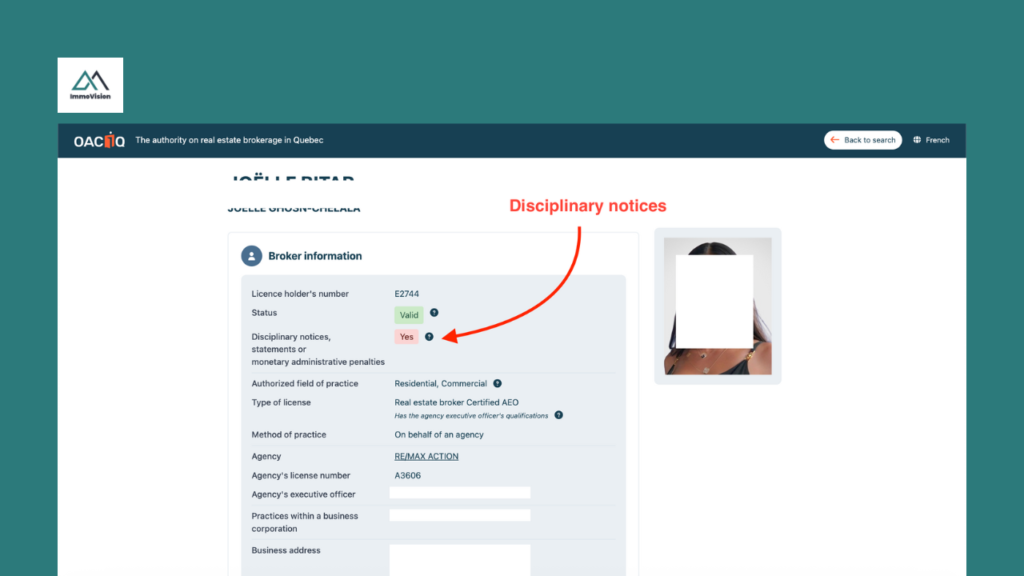
Task: Click the Agency's executive officer input field
Action: click(x=460, y=492)
